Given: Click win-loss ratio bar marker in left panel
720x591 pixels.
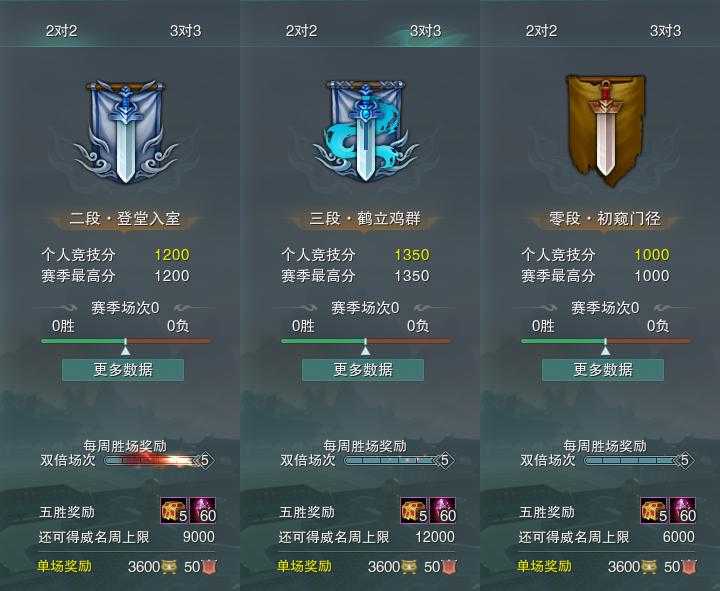Looking at the screenshot, I should tap(125, 350).
